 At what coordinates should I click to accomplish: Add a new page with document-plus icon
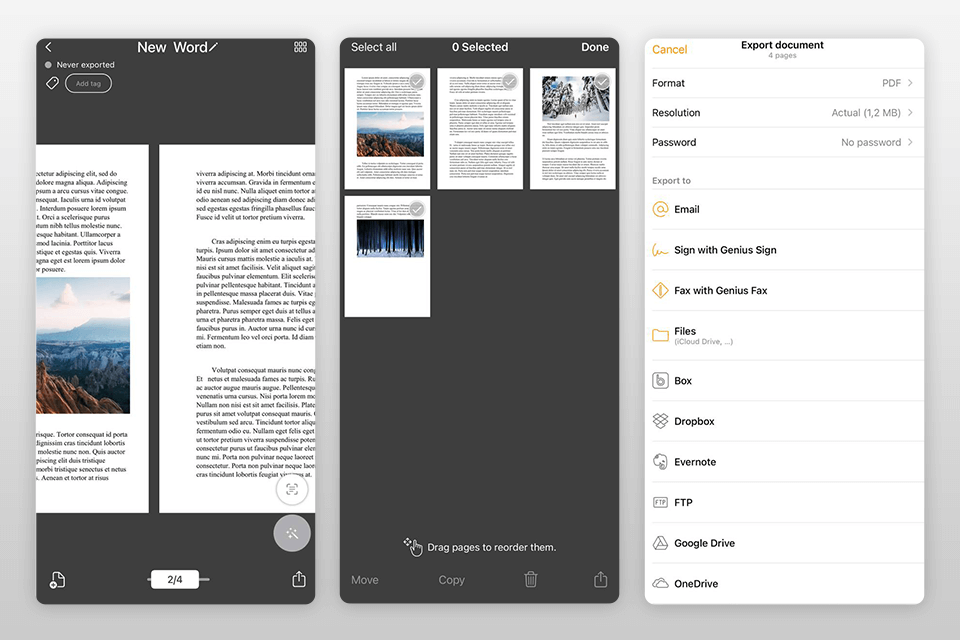point(57,580)
